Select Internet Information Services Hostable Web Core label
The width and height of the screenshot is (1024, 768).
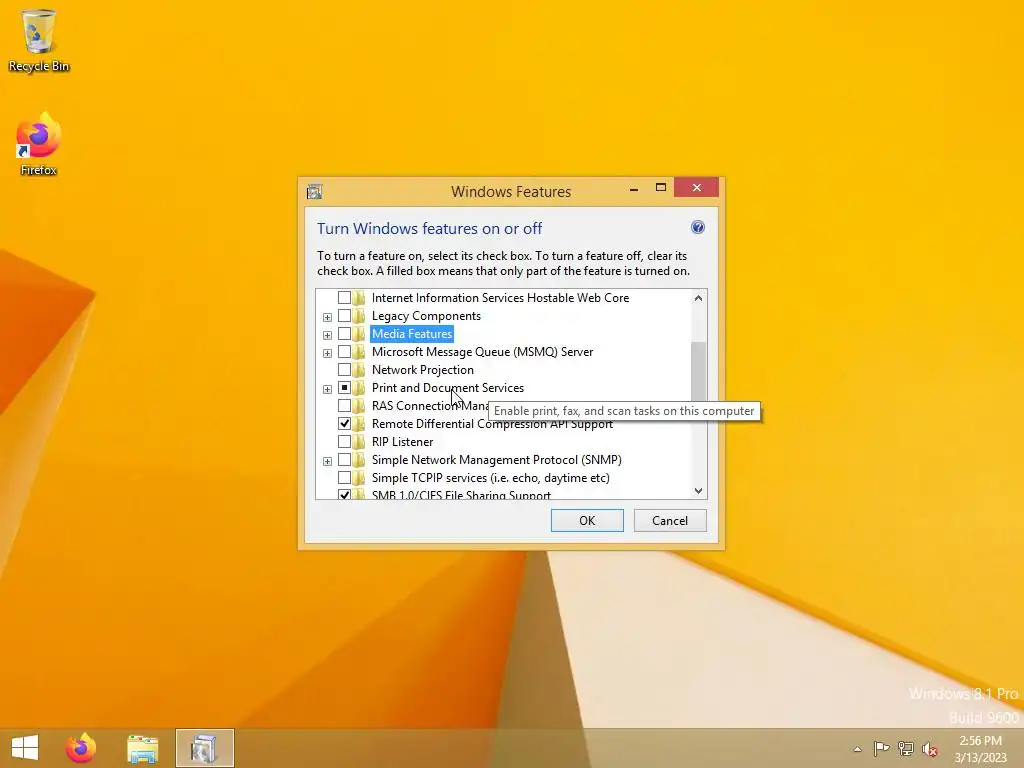[500, 298]
